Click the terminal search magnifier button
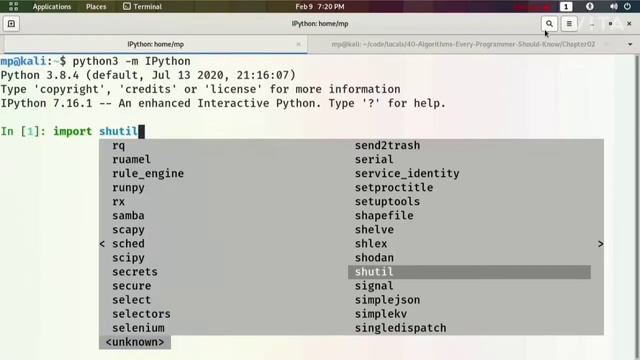640x360 pixels. [x=549, y=24]
